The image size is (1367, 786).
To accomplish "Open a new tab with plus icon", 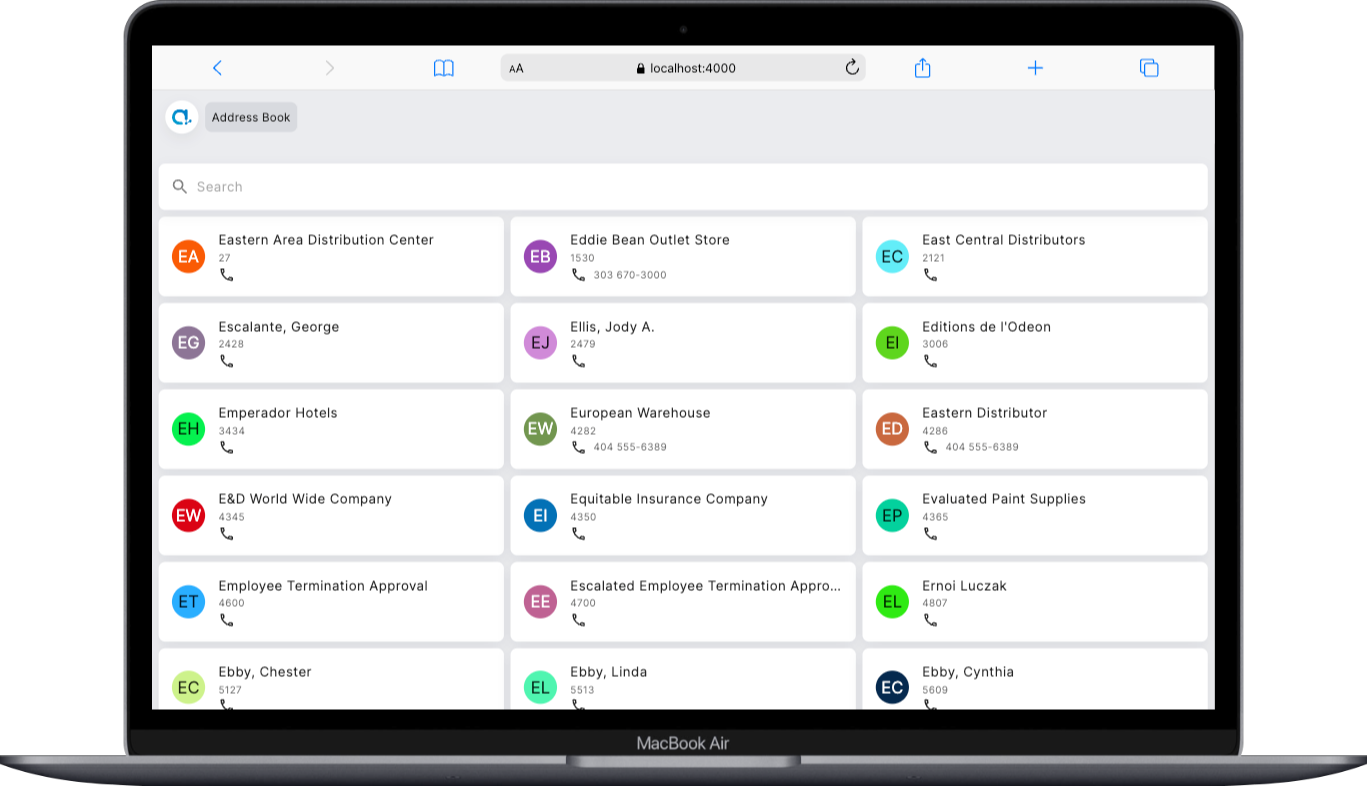I will (1035, 68).
